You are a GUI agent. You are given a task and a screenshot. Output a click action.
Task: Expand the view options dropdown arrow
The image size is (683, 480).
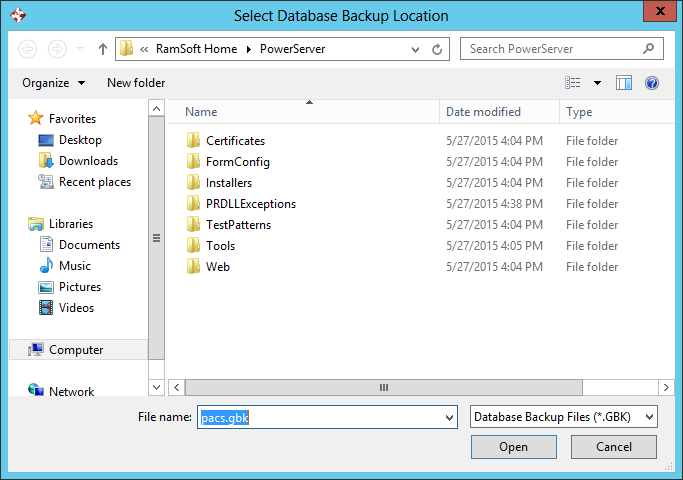(x=598, y=83)
